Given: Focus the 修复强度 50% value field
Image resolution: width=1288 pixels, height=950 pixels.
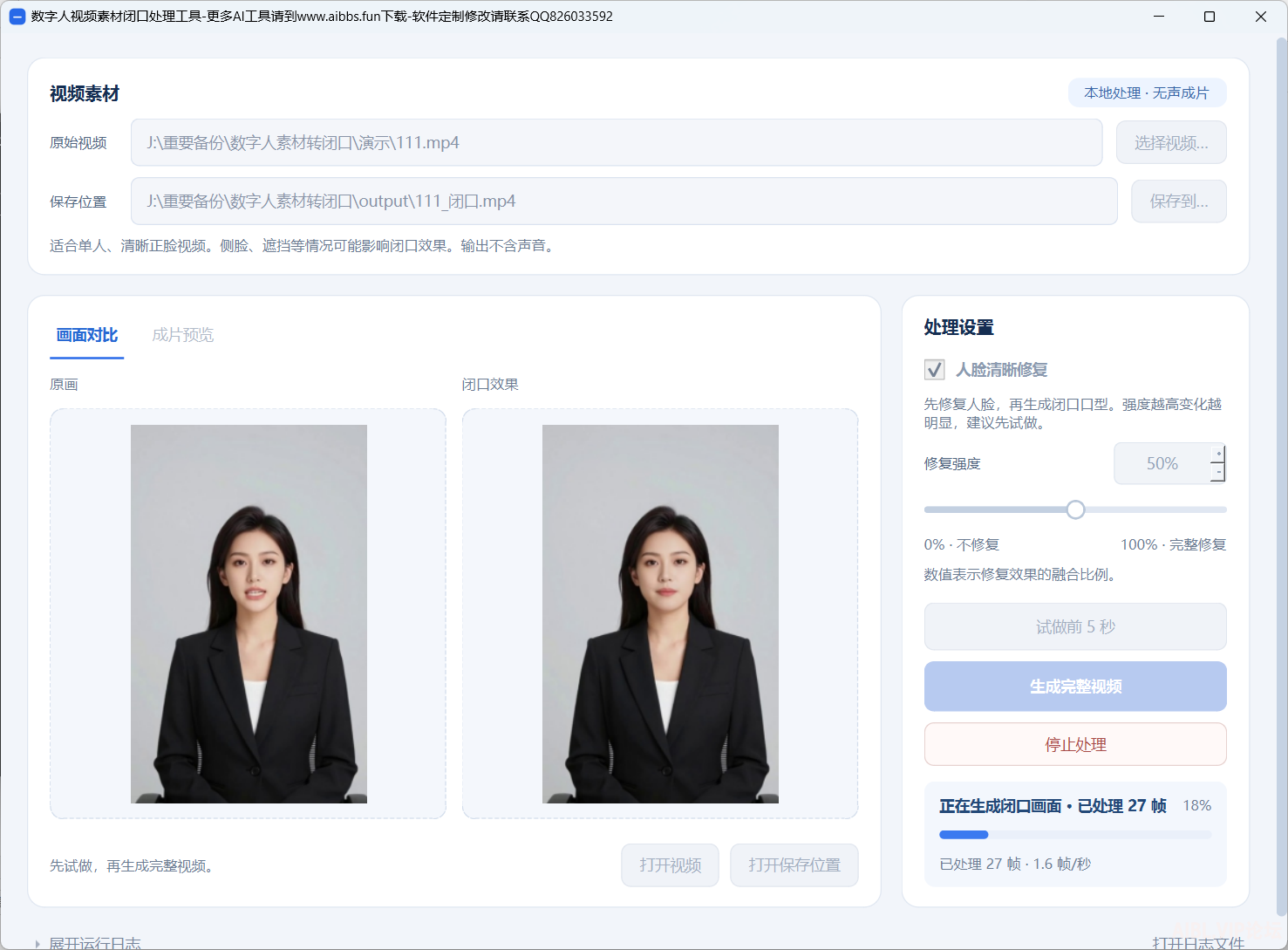Looking at the screenshot, I should [1162, 463].
